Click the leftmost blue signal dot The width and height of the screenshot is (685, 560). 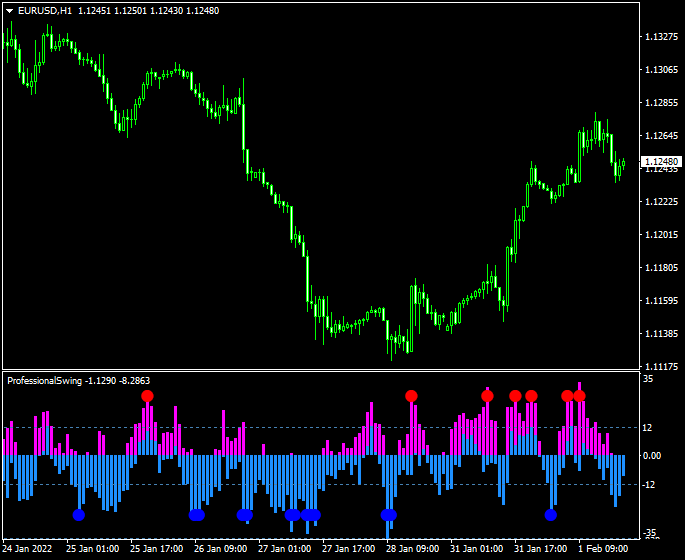(x=79, y=515)
